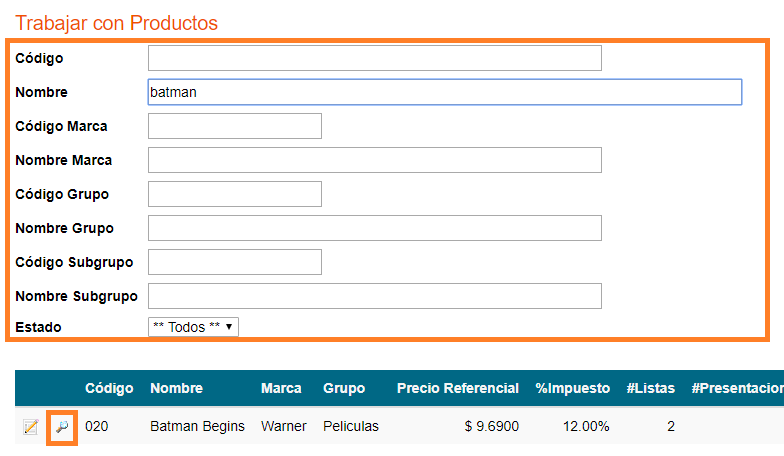This screenshot has width=784, height=456.
Task: Select the Nombre Grupo input field
Action: click(x=374, y=228)
